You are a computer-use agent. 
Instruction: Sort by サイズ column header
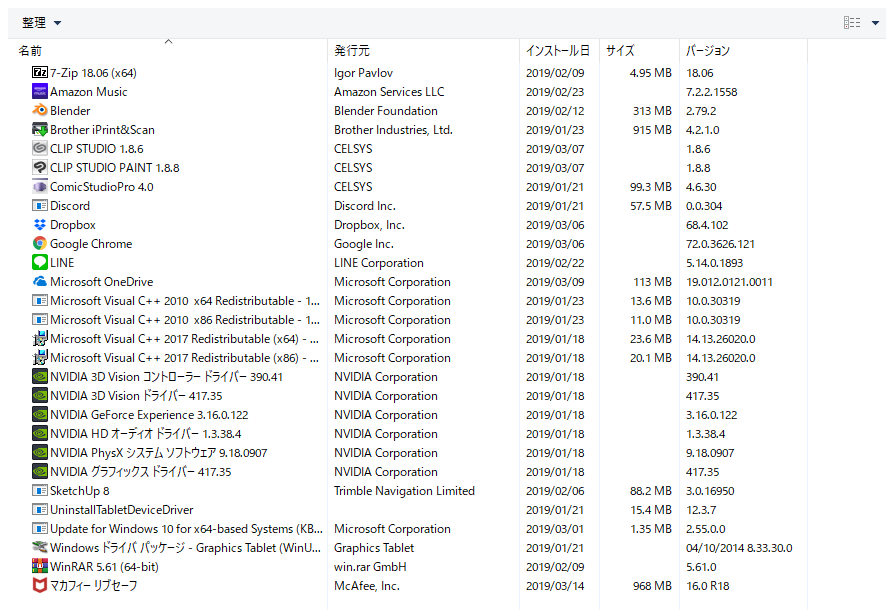(620, 51)
